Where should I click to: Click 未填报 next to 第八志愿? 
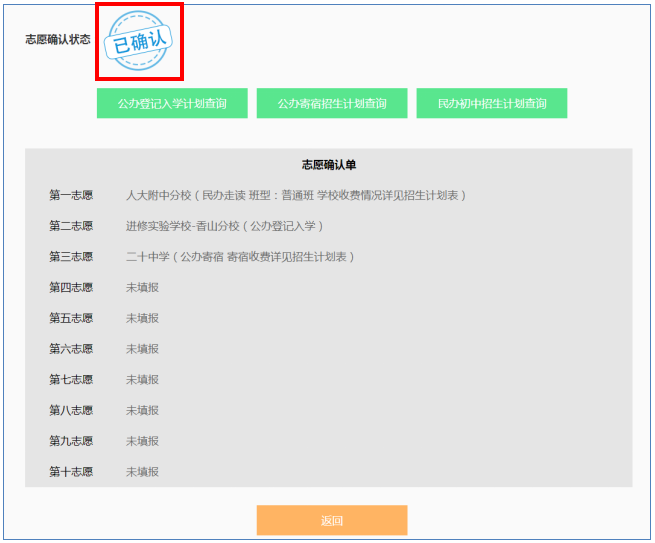tap(142, 411)
